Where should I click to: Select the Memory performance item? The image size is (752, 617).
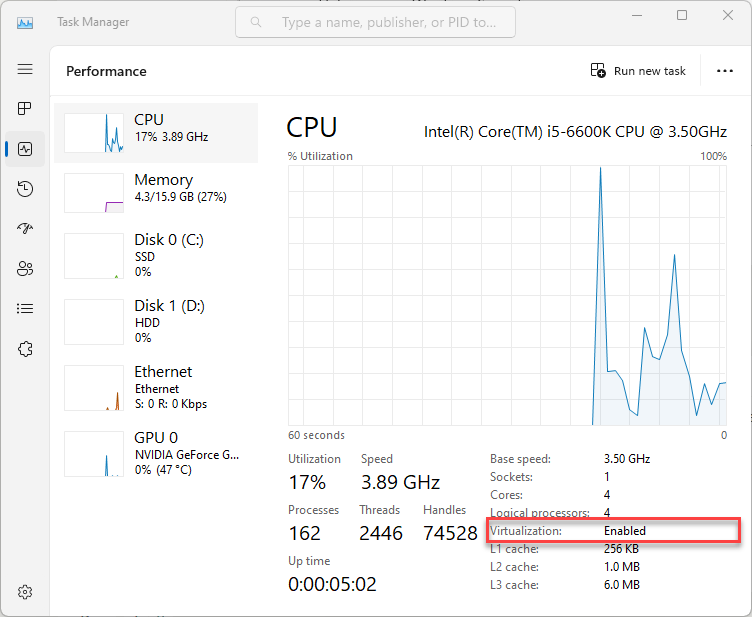click(156, 192)
